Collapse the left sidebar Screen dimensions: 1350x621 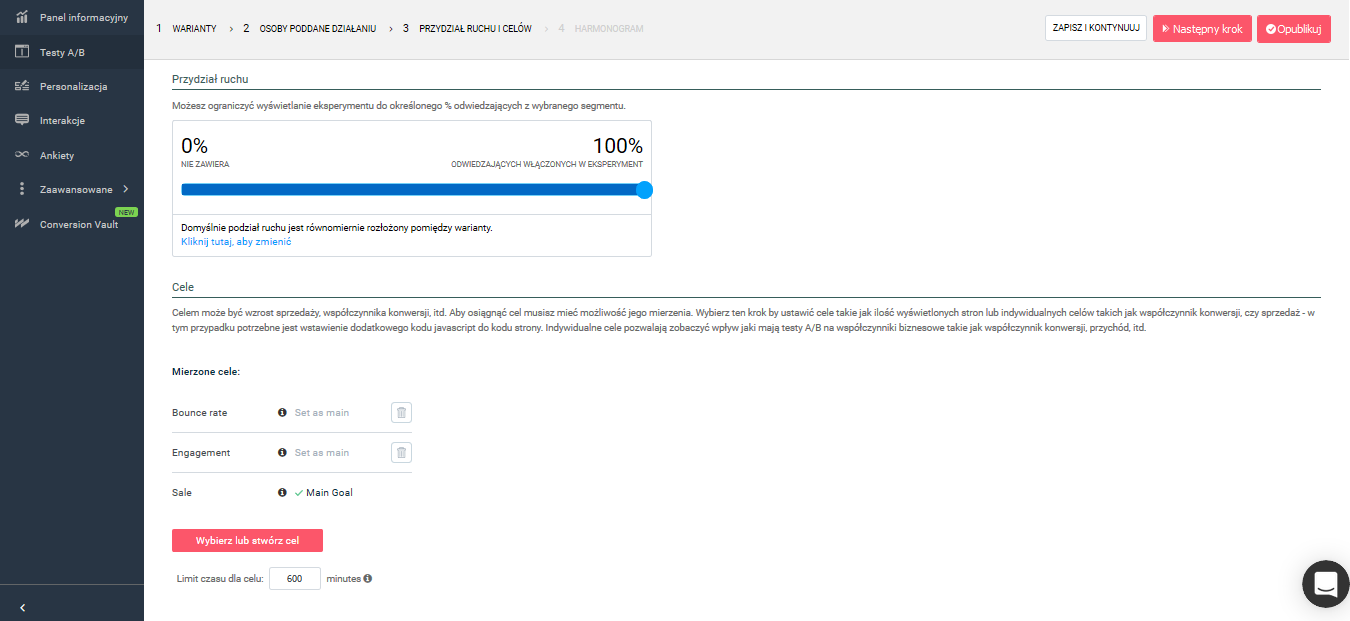tap(22, 607)
